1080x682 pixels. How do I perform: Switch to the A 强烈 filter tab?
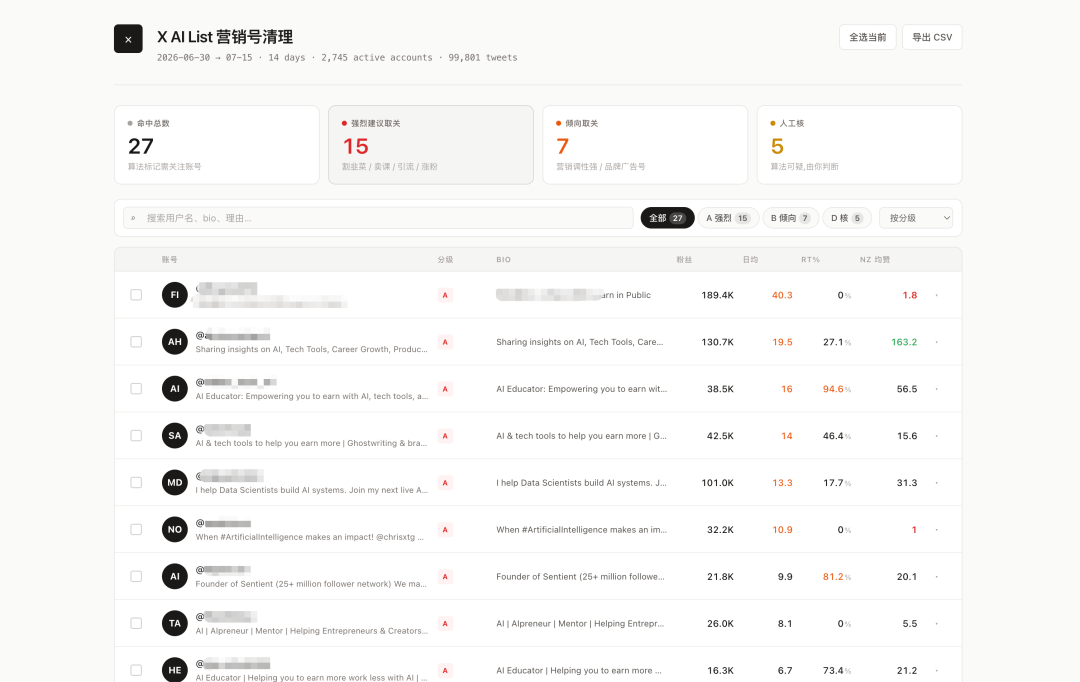pyautogui.click(x=728, y=218)
